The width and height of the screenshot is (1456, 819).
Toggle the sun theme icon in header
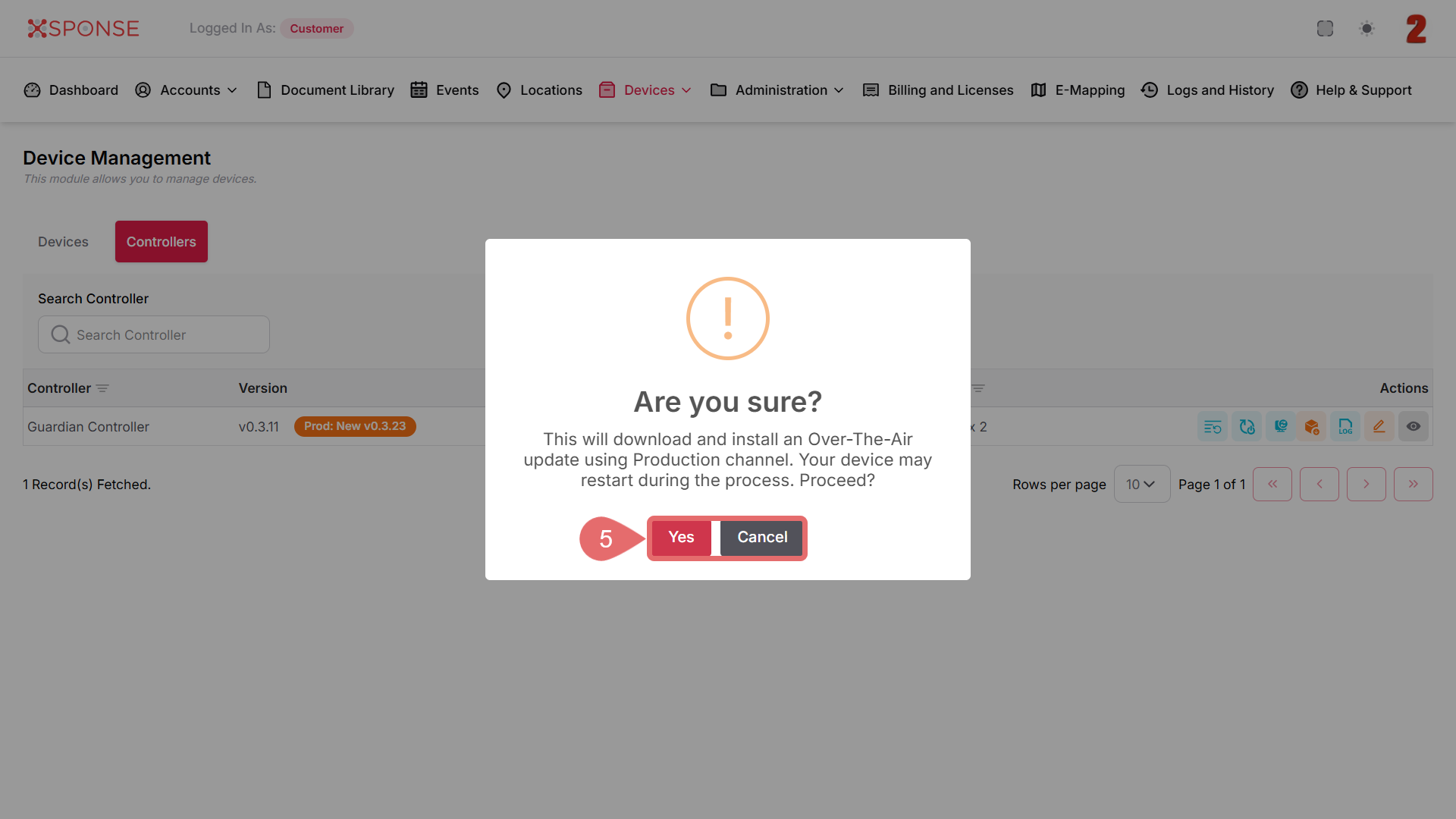[x=1367, y=29]
